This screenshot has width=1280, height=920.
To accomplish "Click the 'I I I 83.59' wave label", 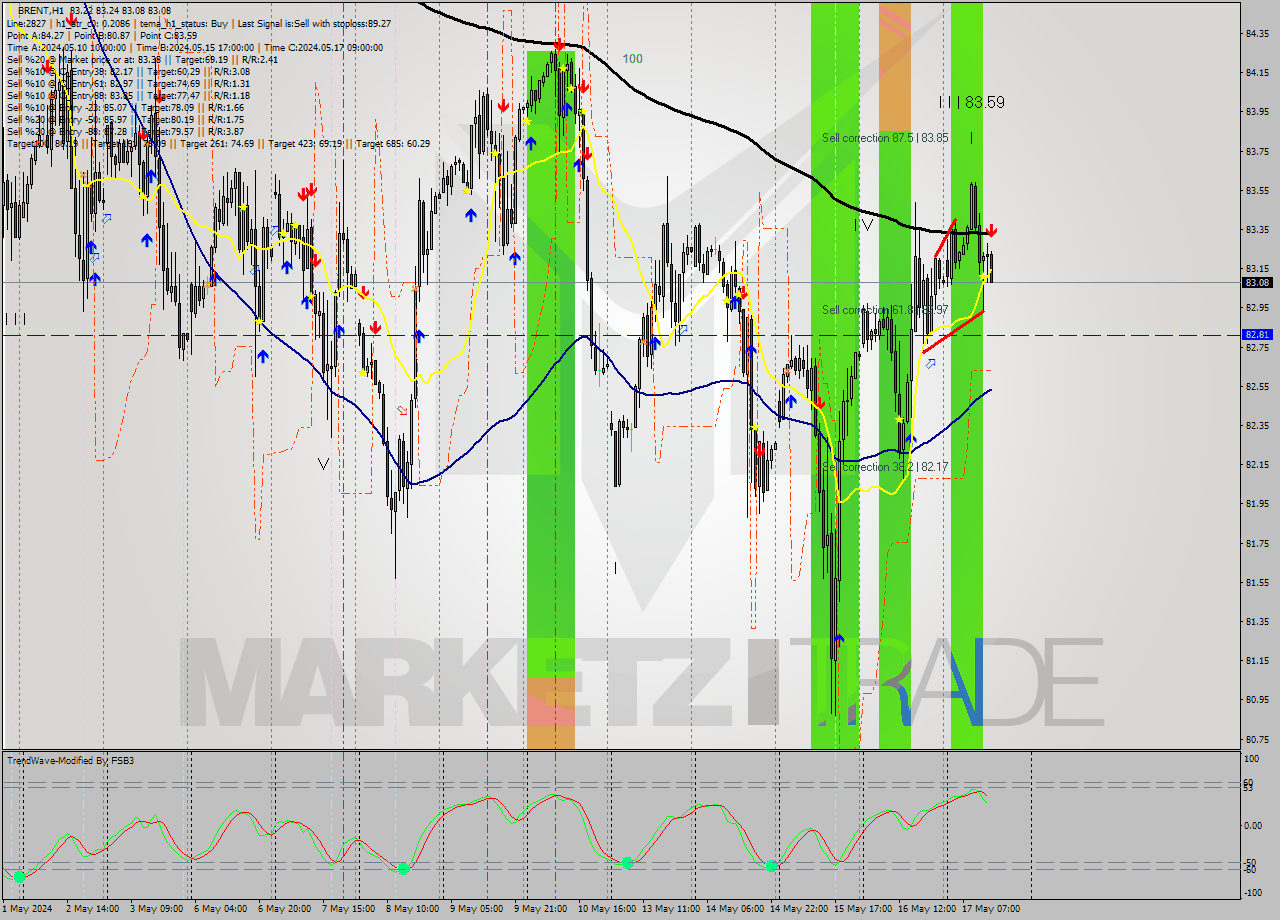I will [971, 102].
